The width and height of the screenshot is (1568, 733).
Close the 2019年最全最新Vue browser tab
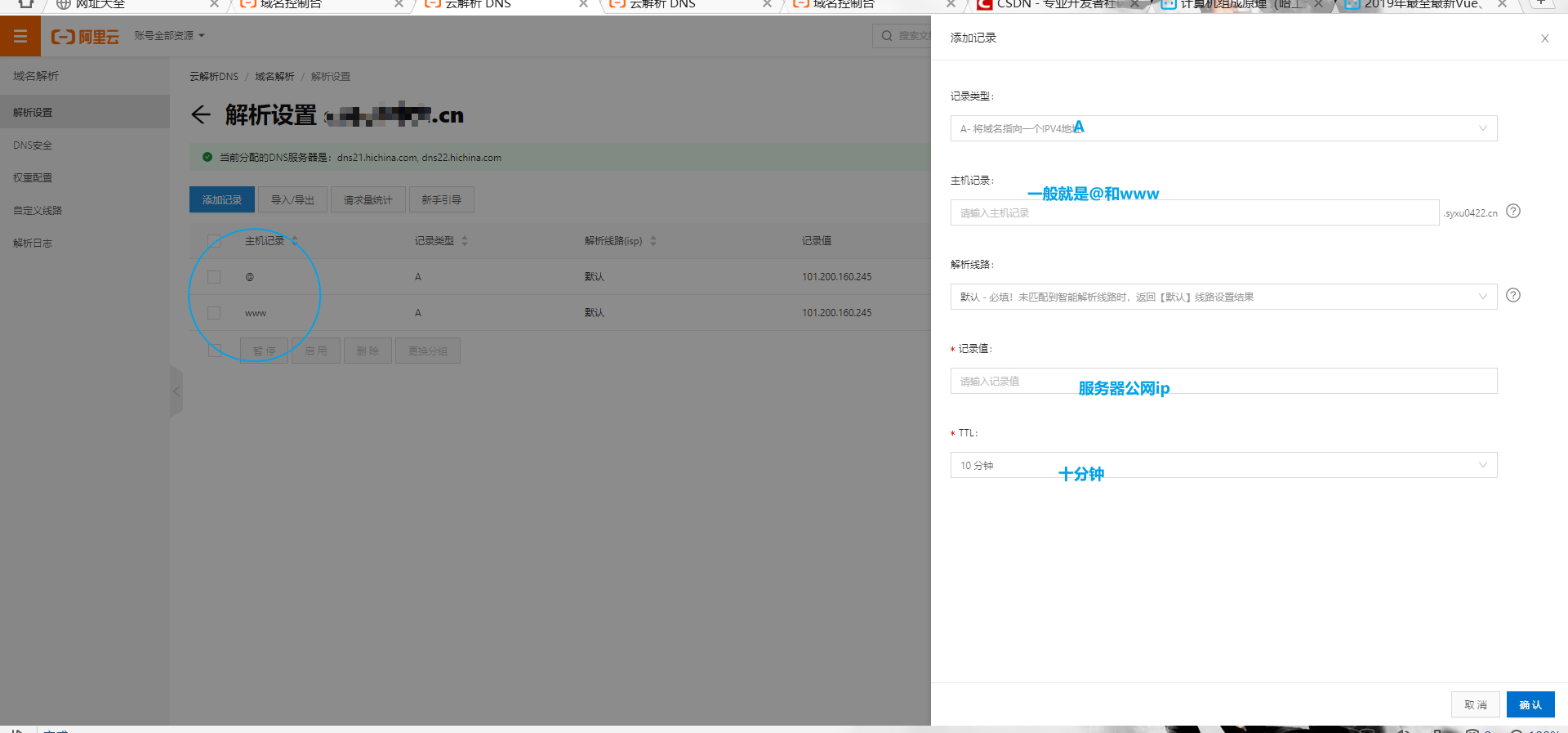point(1502,4)
